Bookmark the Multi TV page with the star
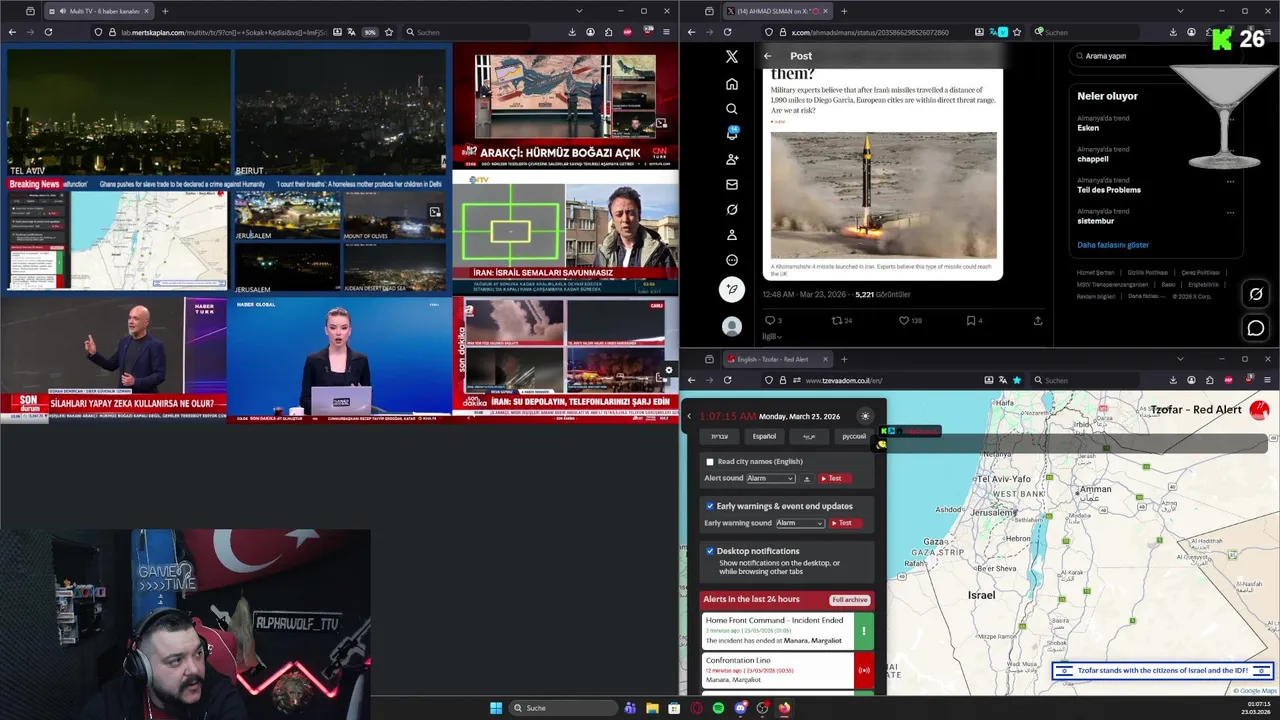1280x720 pixels. [x=389, y=32]
